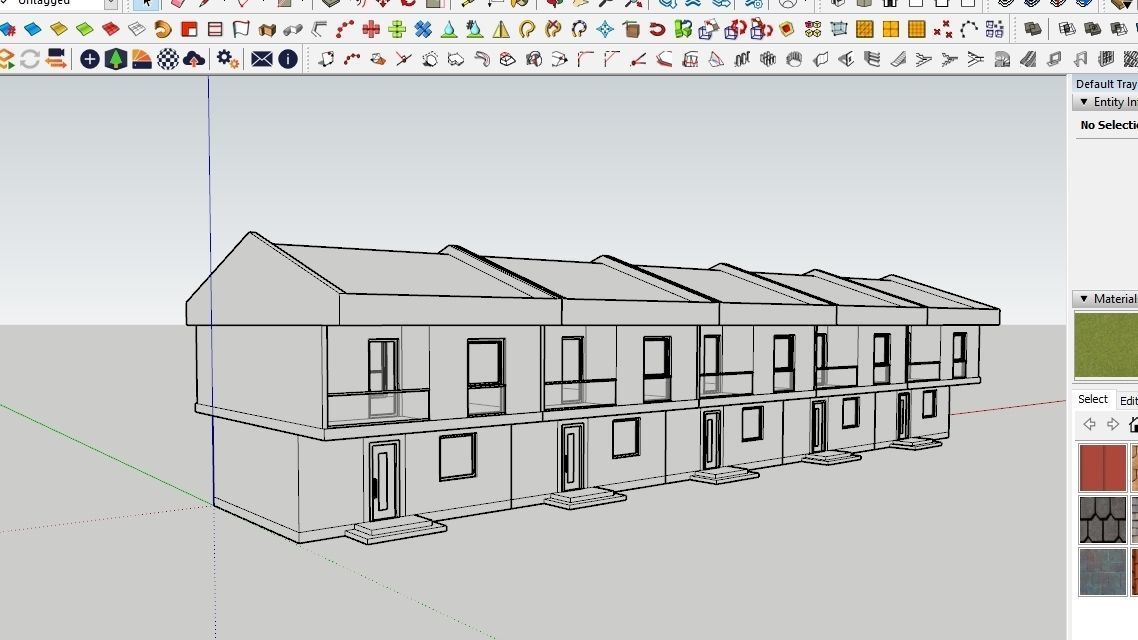
Task: Click the small colored cubes icon
Action: click(x=813, y=29)
